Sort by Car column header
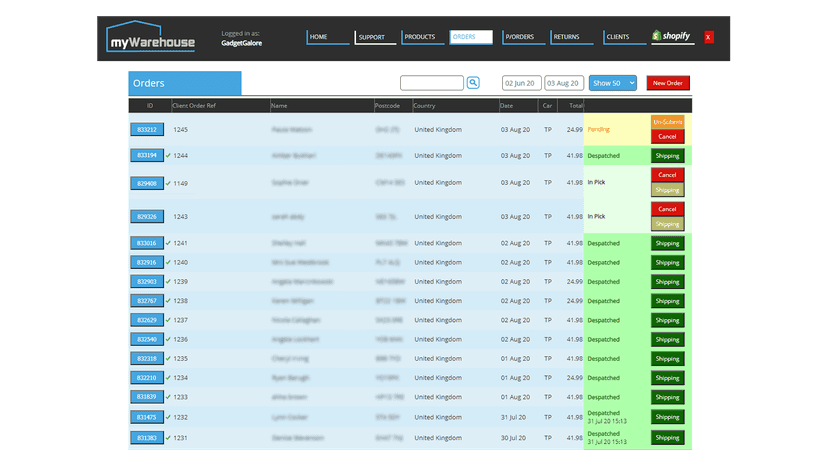828x466 pixels. (x=547, y=106)
